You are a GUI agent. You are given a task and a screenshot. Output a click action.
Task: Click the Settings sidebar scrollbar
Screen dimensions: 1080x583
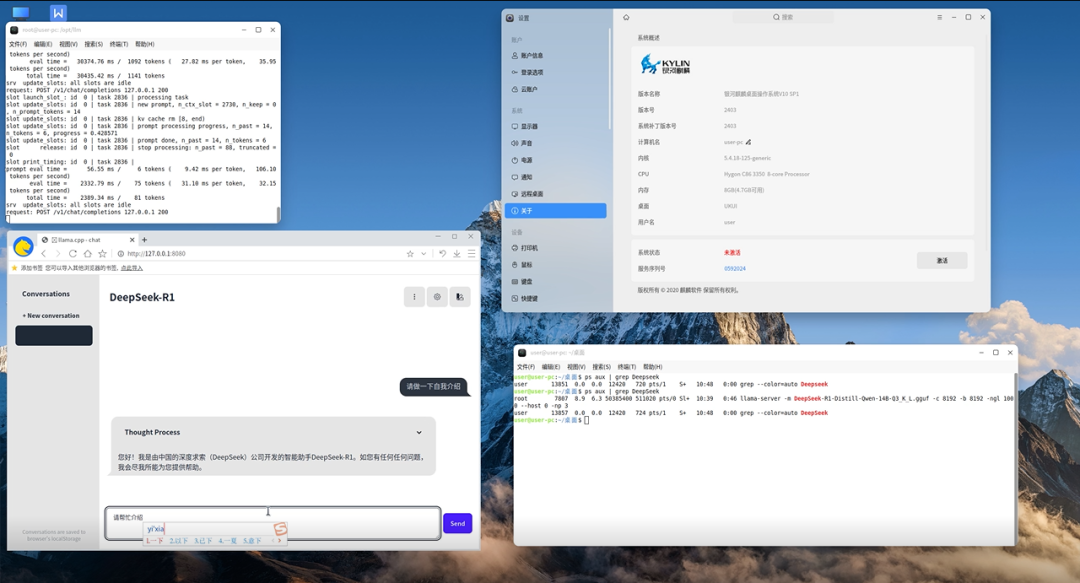pyautogui.click(x=610, y=79)
